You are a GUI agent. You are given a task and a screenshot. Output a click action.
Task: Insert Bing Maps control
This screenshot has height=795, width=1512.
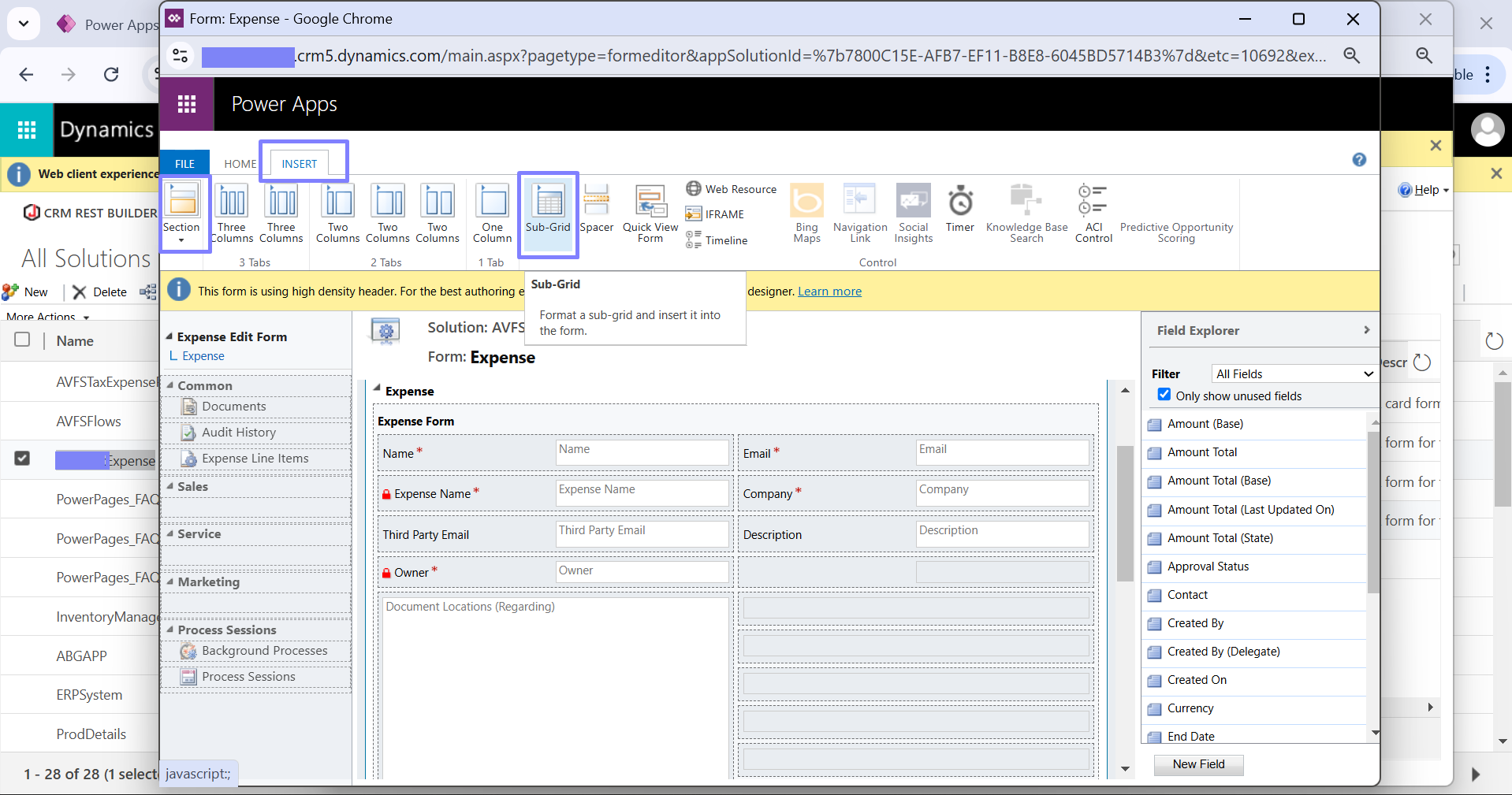pos(807,213)
